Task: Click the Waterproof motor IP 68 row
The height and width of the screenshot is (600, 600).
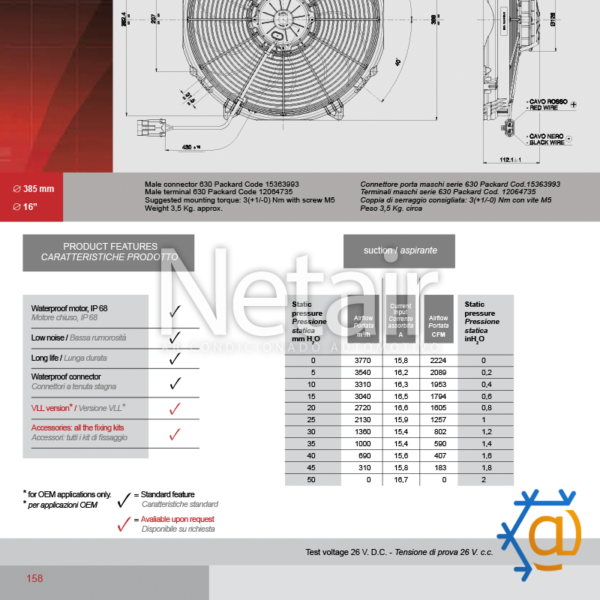Action: pyautogui.click(x=86, y=313)
